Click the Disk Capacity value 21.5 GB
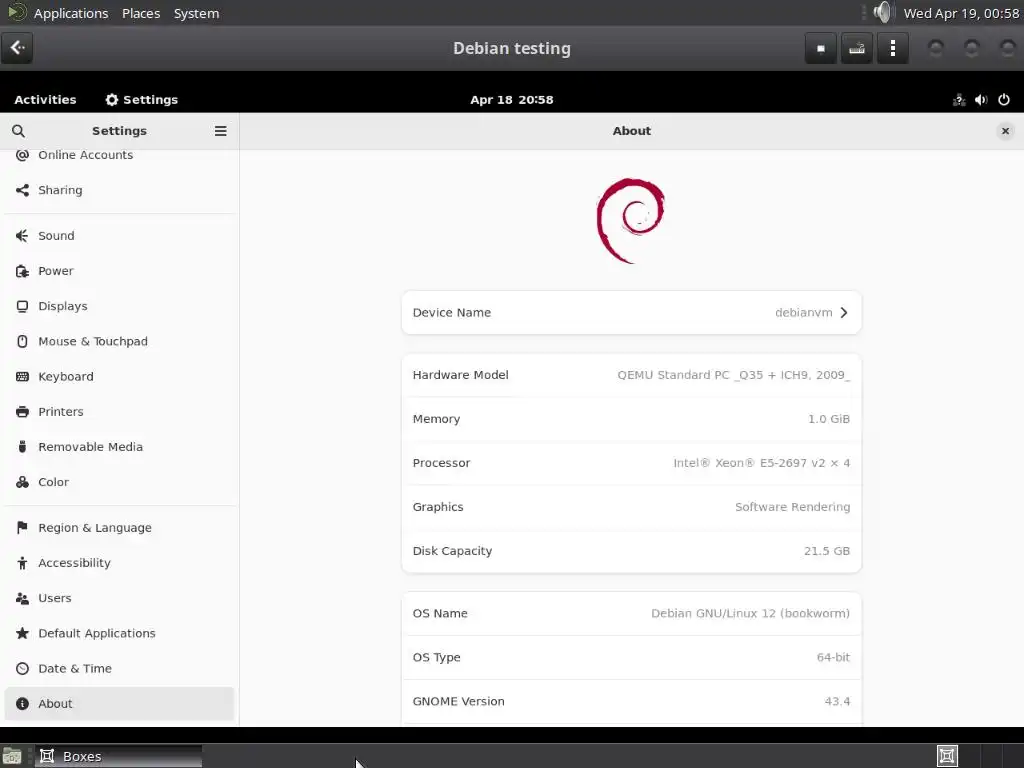 tap(827, 551)
